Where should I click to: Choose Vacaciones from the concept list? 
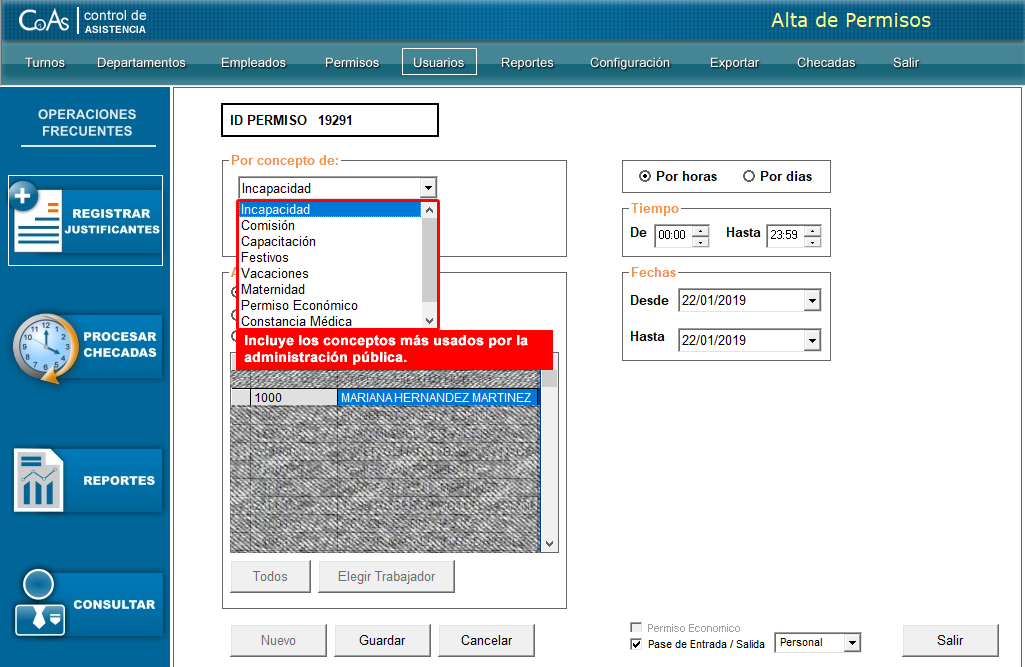[275, 273]
